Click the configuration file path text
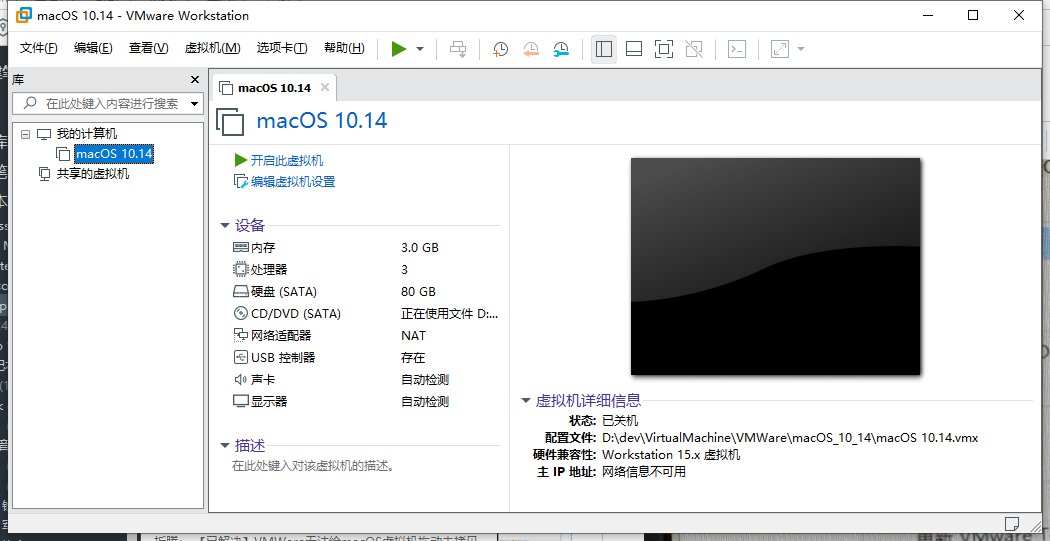The height and width of the screenshot is (541, 1050). [790, 438]
